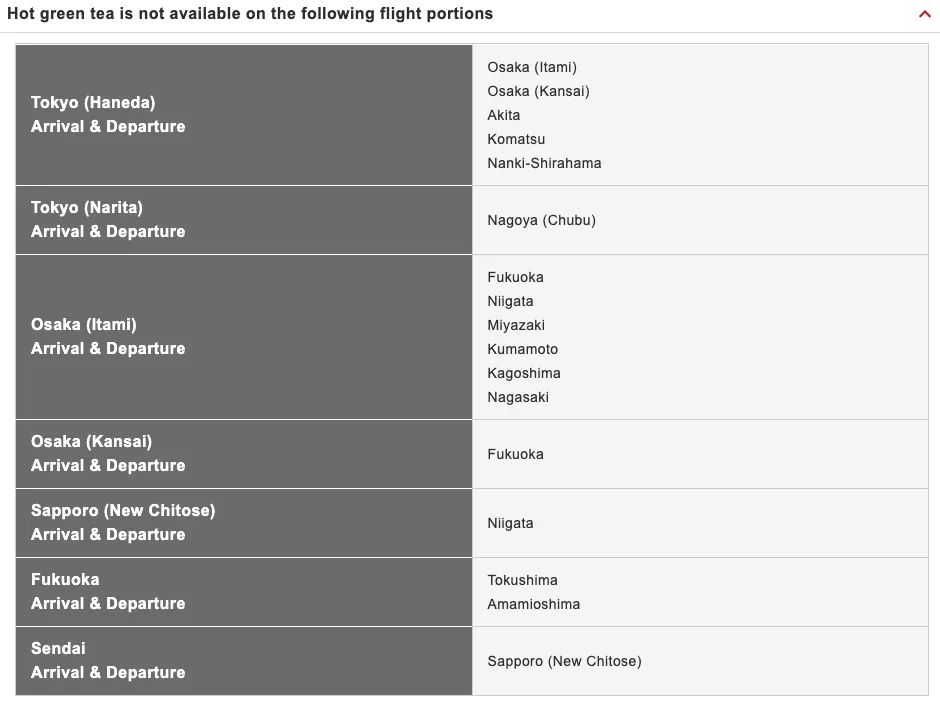Select the Tokyo (Haneda) Arrival & Departure cell
The height and width of the screenshot is (705, 940).
tap(244, 115)
